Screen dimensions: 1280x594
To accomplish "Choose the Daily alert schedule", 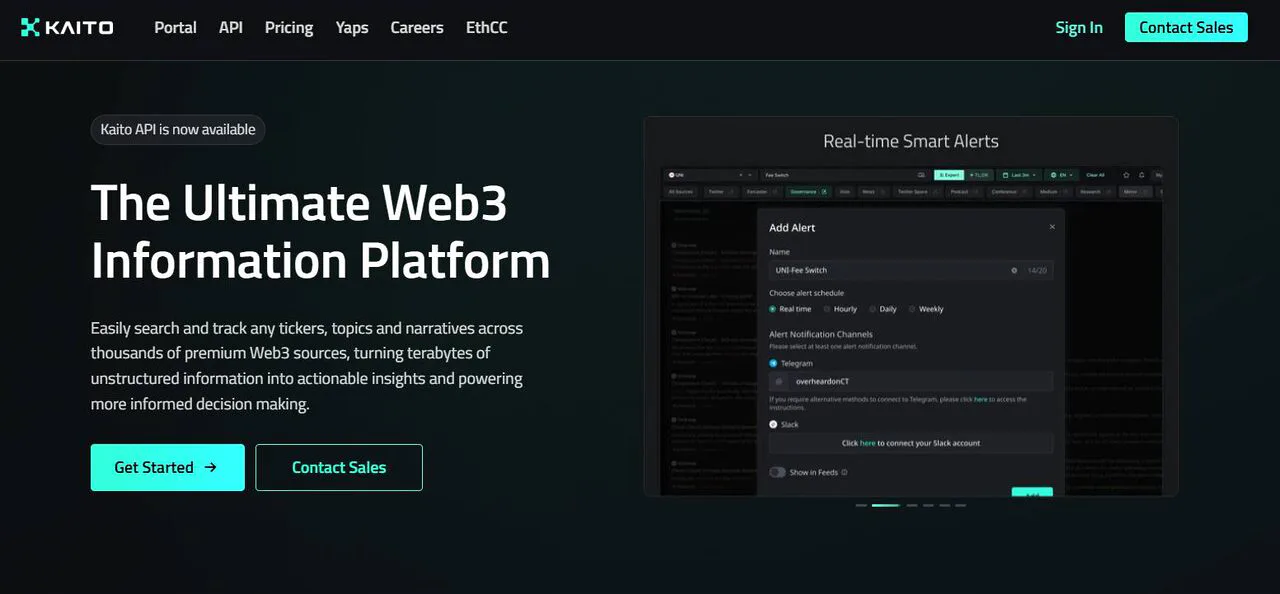I will coord(883,309).
